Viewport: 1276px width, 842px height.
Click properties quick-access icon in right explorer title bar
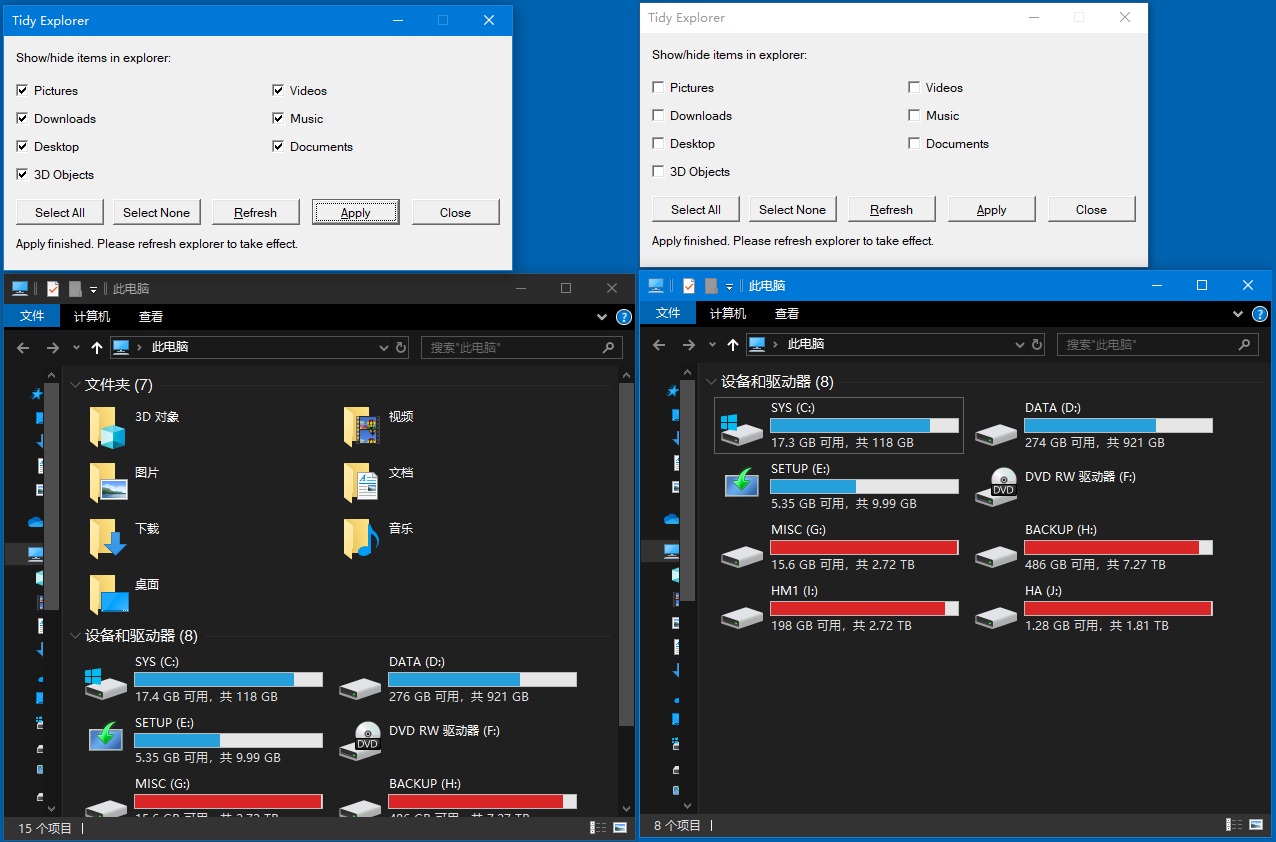(689, 286)
